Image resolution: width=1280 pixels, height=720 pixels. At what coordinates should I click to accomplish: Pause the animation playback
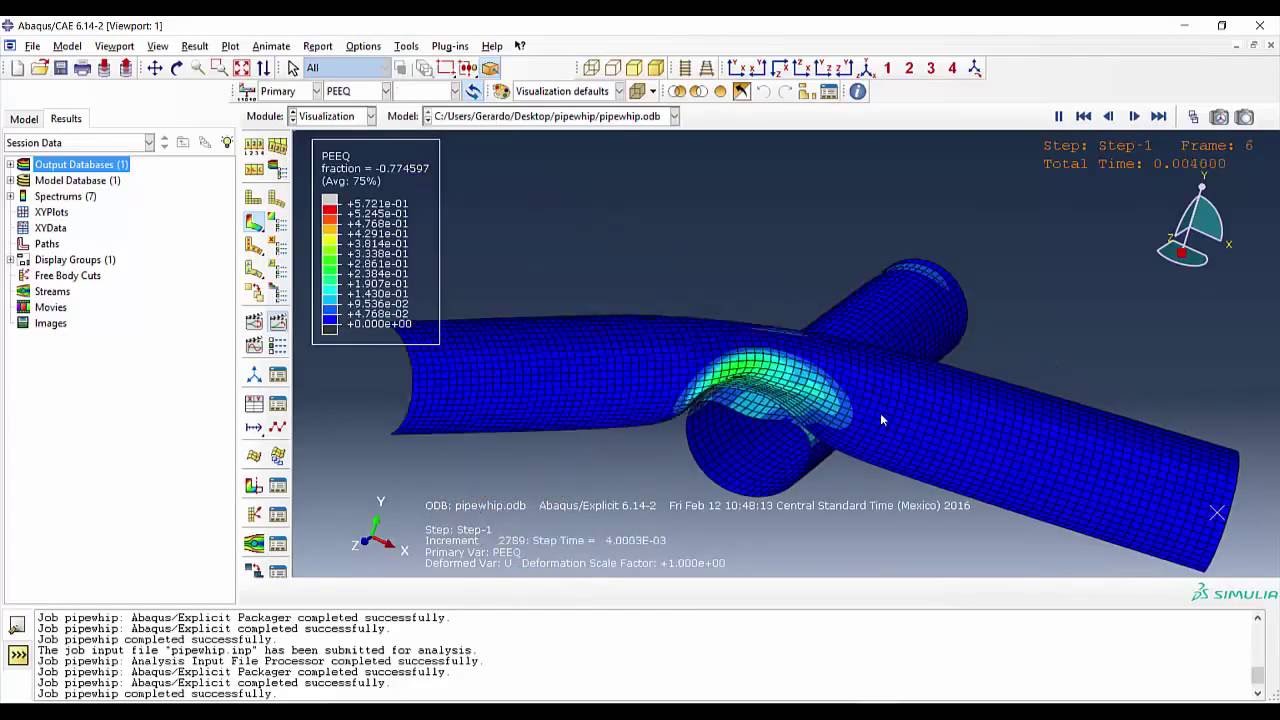tap(1059, 117)
